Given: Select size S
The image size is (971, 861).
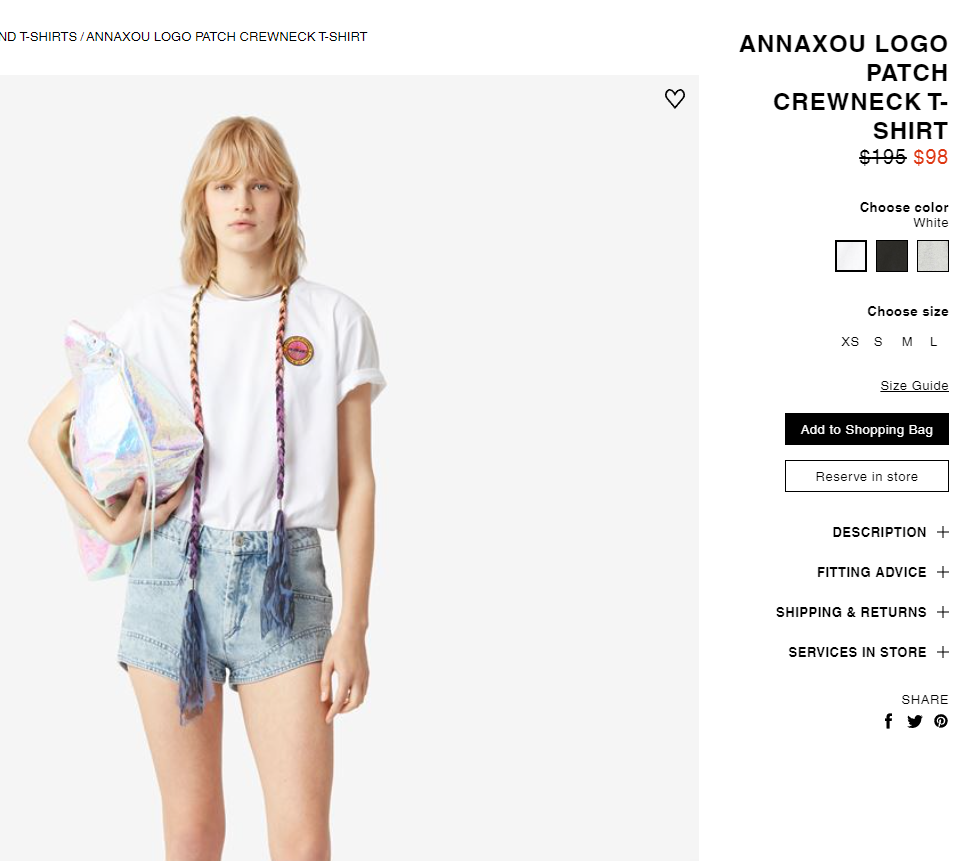Looking at the screenshot, I should pyautogui.click(x=878, y=341).
